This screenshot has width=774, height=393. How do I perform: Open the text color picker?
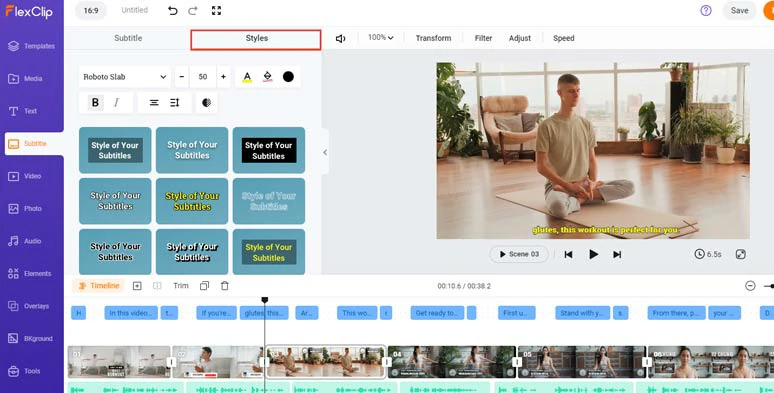click(247, 77)
